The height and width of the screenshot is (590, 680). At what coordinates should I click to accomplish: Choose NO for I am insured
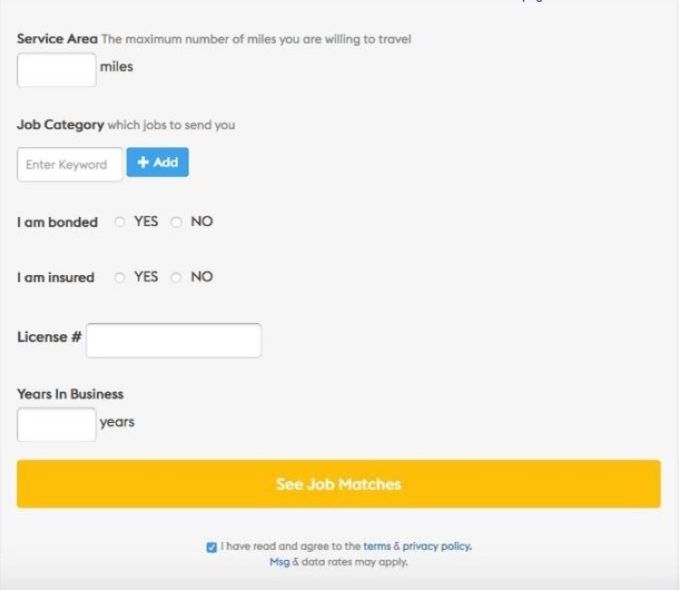(x=177, y=277)
